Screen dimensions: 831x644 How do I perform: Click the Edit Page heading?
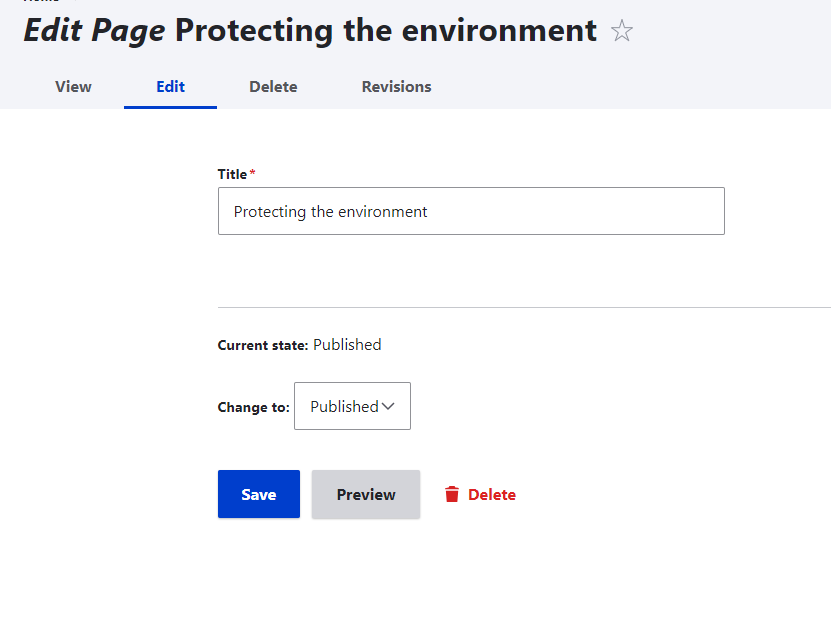[x=93, y=31]
